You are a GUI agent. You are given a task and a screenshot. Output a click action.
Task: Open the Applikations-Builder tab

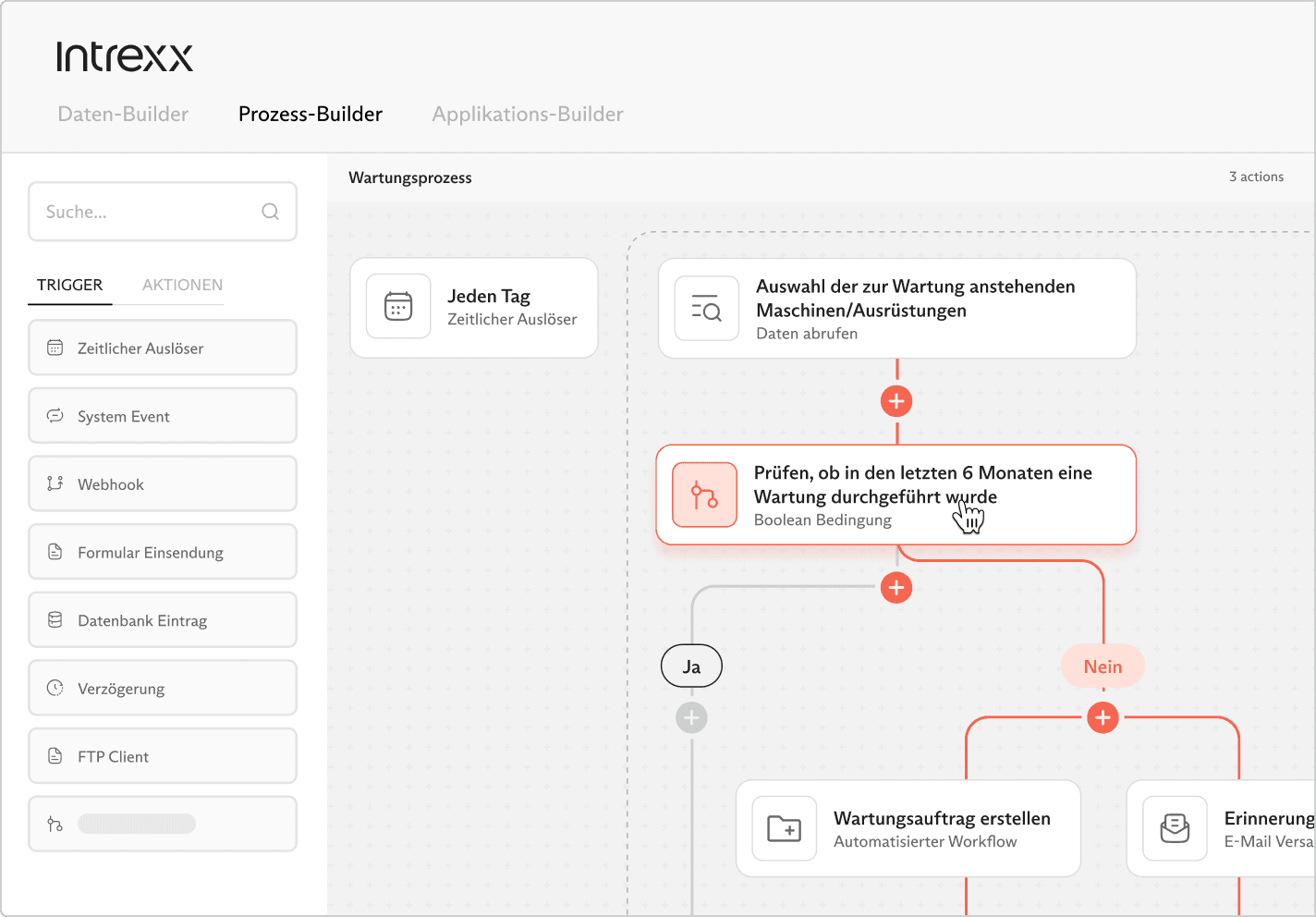point(528,114)
